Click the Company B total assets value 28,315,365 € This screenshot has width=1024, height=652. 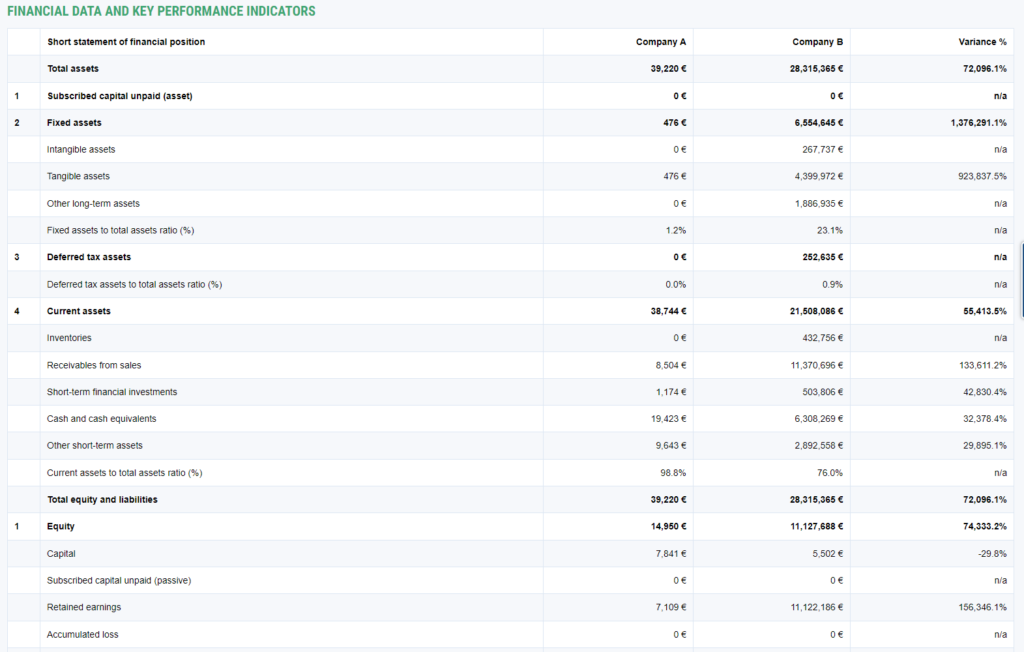click(x=816, y=69)
